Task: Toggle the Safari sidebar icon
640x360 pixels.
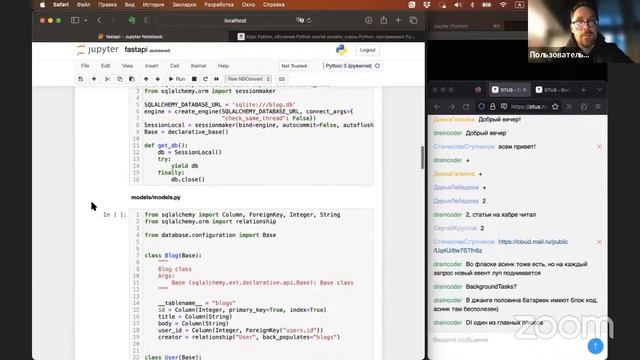Action: coord(75,20)
